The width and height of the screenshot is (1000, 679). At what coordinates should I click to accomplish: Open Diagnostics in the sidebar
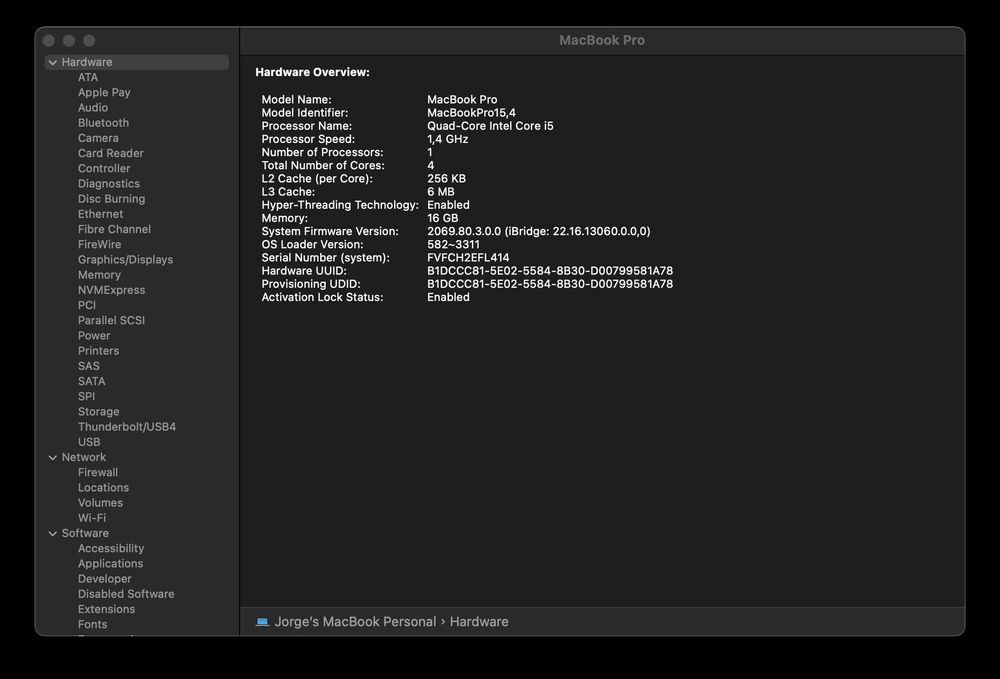109,184
